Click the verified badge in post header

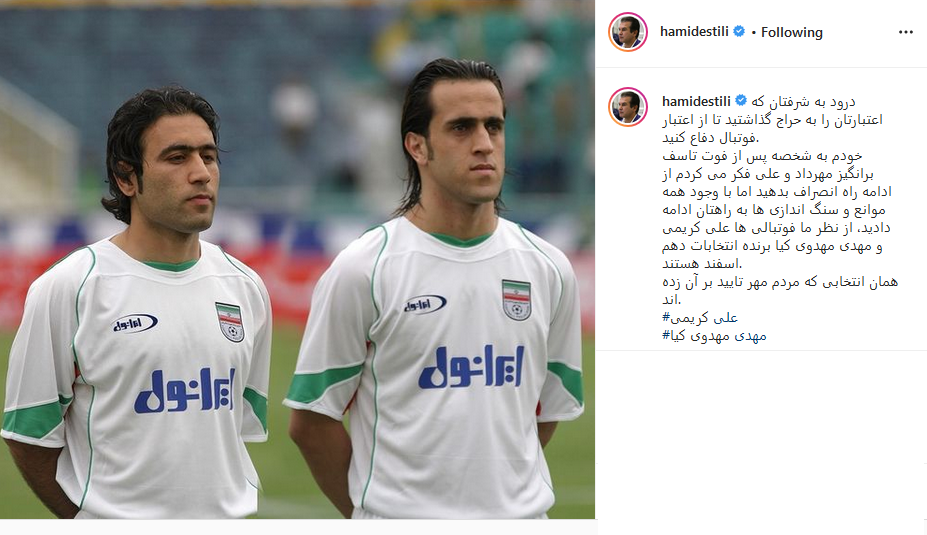[x=739, y=31]
